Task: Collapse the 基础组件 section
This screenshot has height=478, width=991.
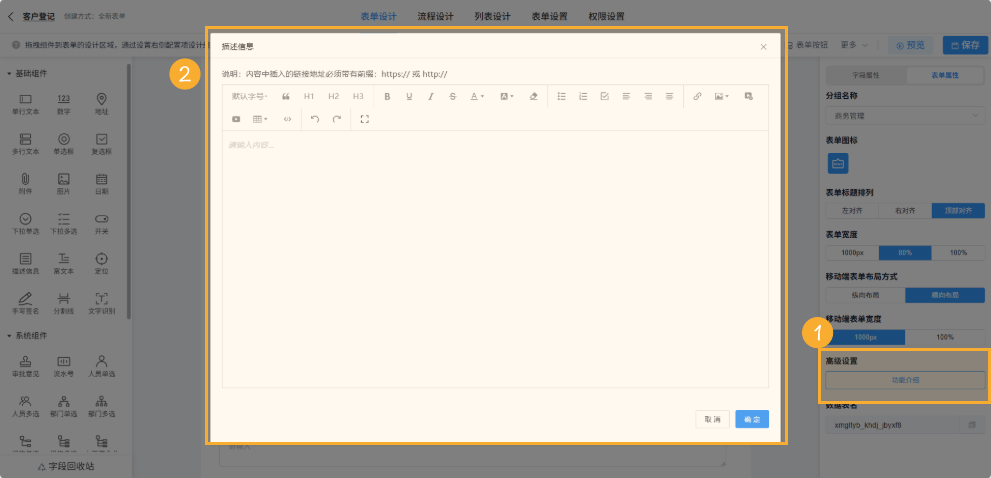Action: (9, 73)
